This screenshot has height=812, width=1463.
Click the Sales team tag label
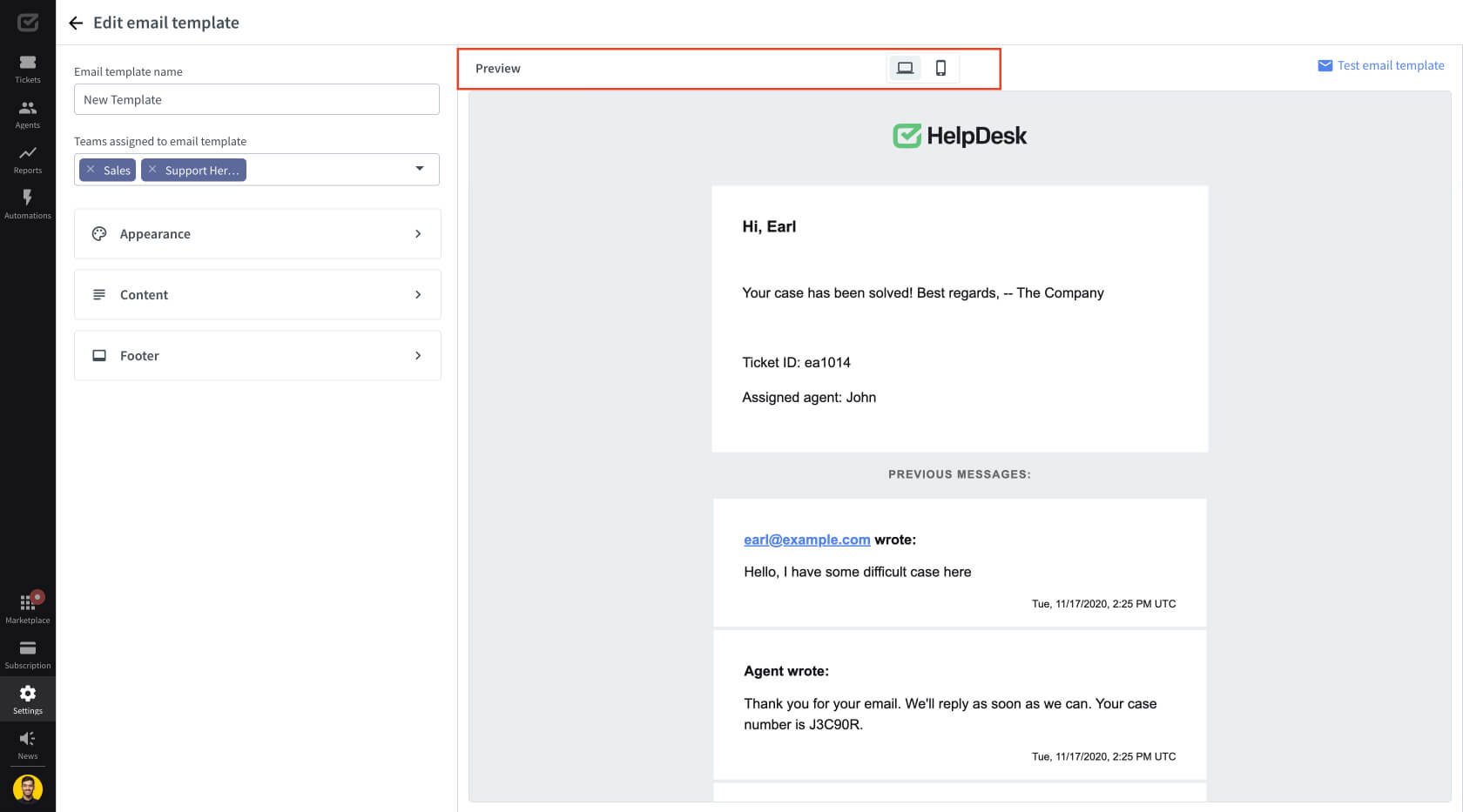(x=117, y=170)
